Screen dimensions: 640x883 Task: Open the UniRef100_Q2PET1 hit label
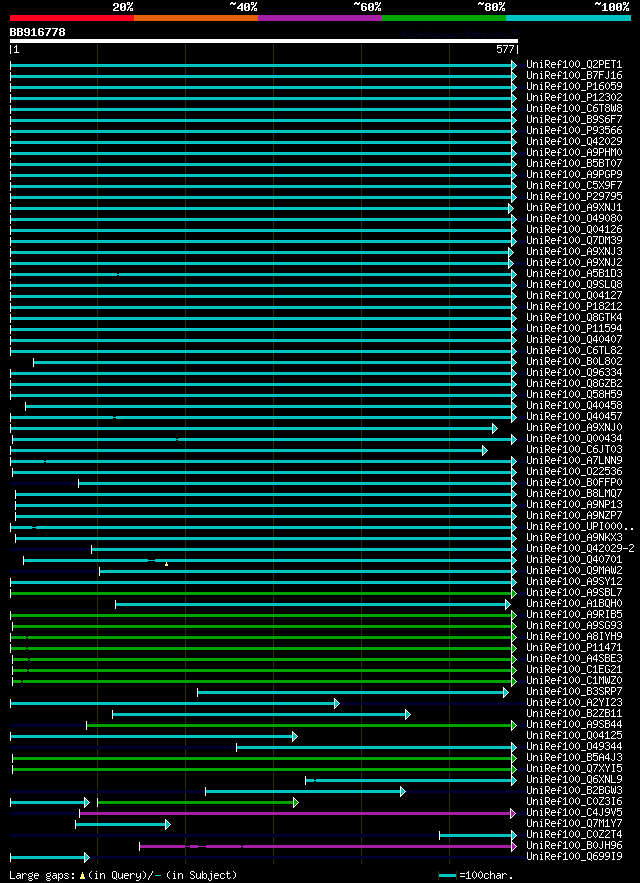click(x=574, y=65)
